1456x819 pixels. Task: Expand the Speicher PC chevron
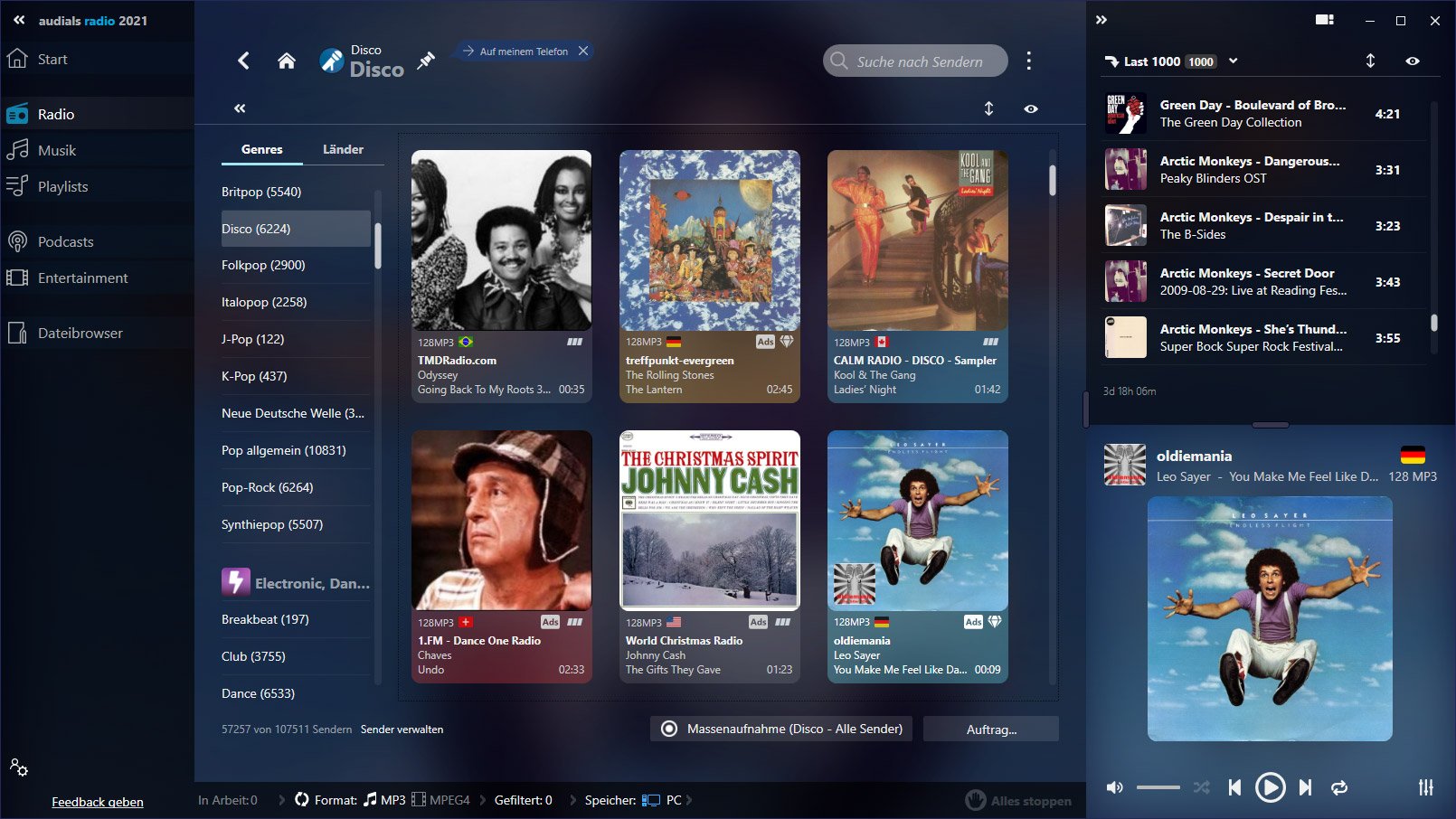coord(689,800)
